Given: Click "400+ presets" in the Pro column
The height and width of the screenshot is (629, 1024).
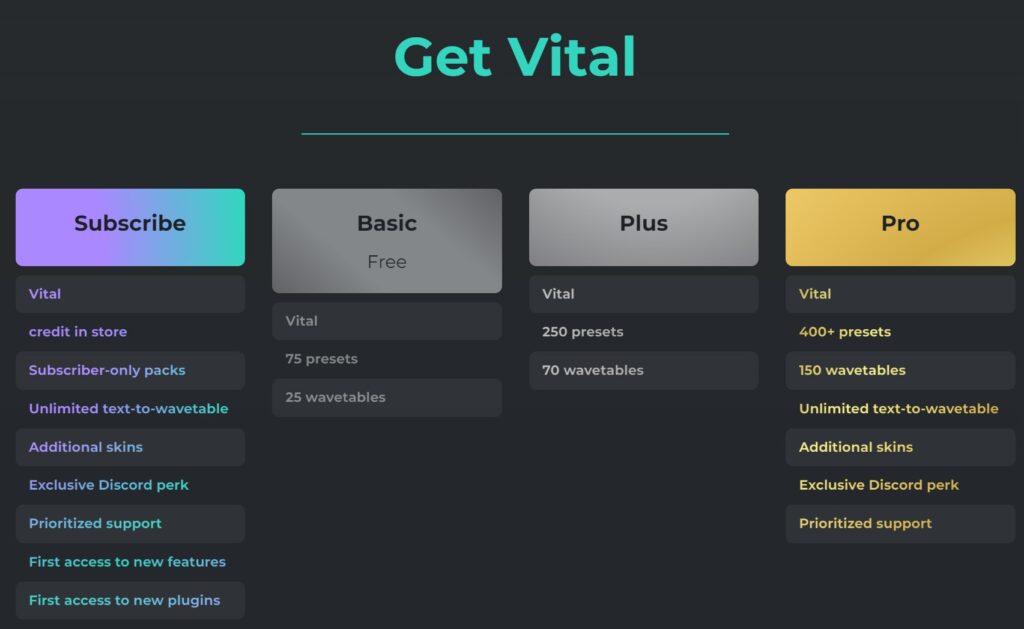Looking at the screenshot, I should click(845, 332).
